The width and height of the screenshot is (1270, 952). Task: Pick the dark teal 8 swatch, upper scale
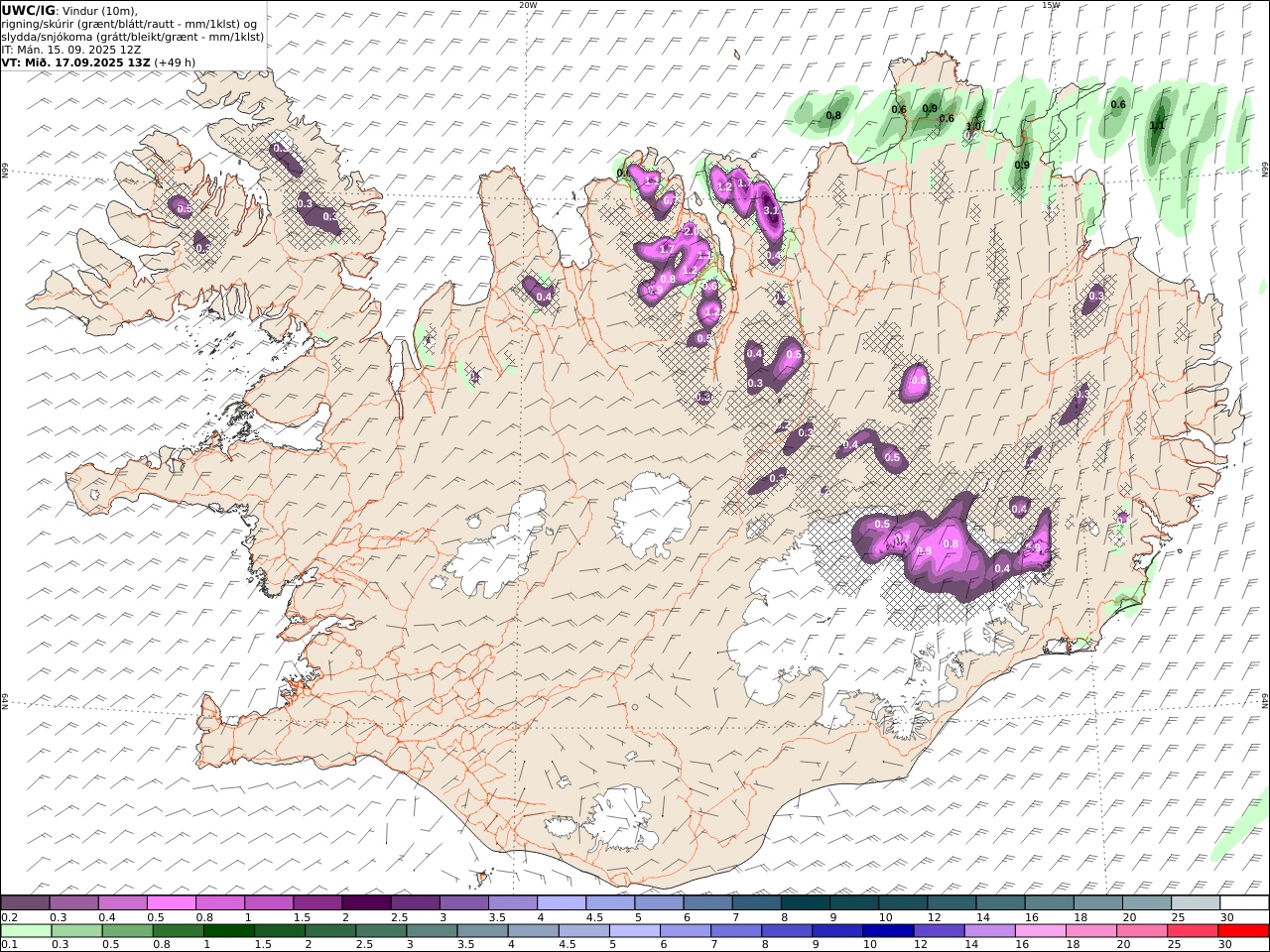coord(805,902)
